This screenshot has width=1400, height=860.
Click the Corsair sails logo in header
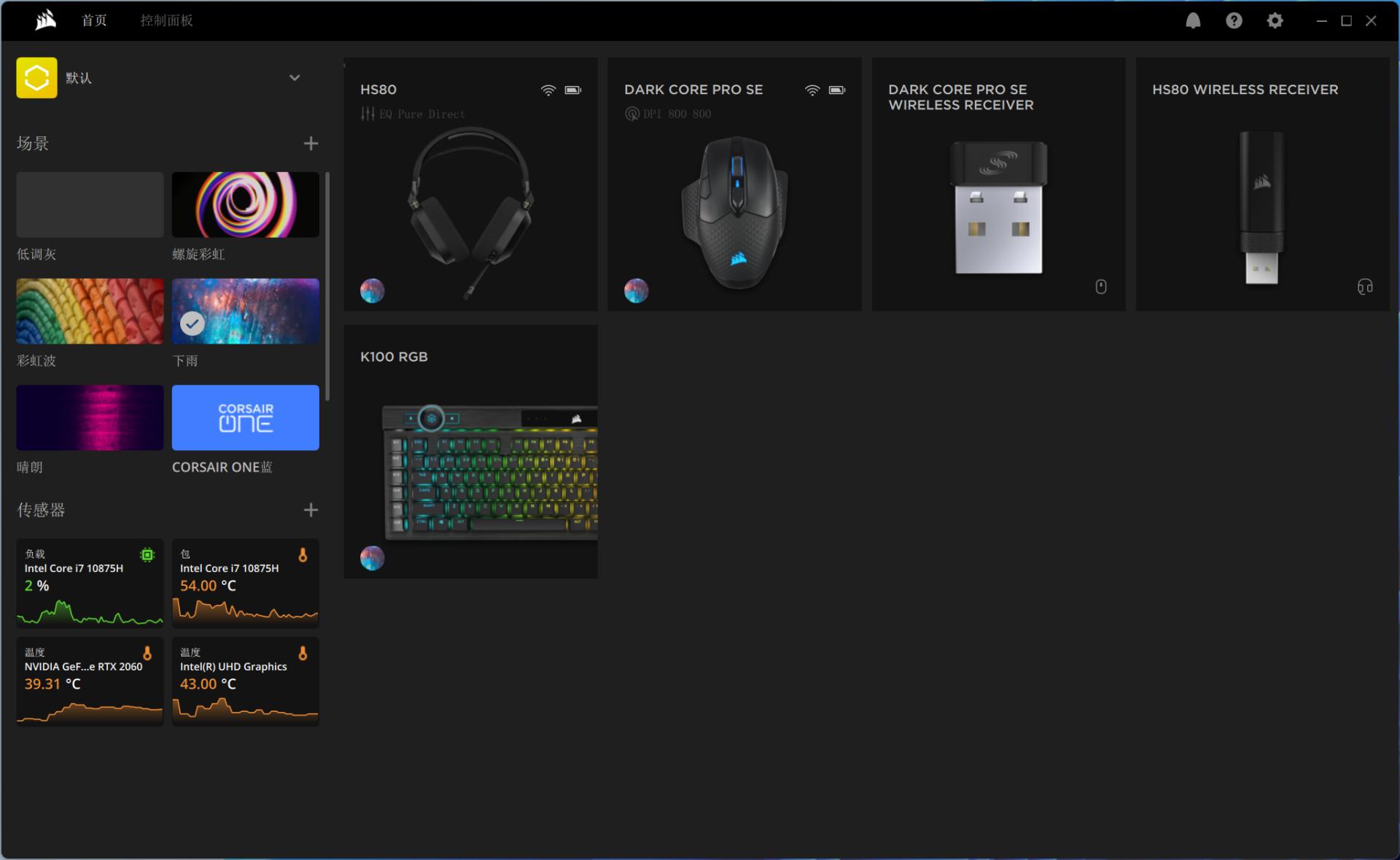45,20
